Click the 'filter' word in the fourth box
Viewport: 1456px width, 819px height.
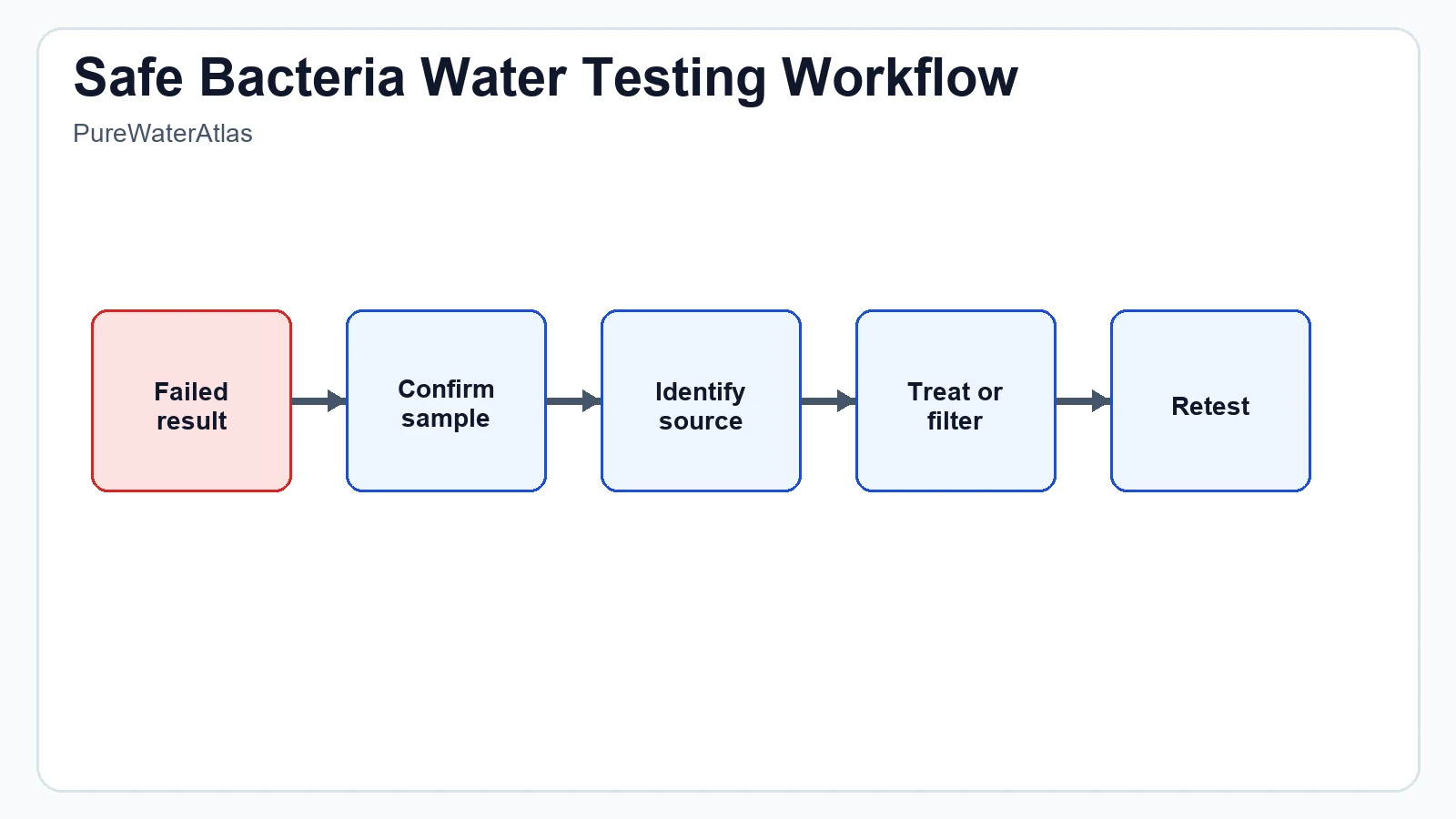(955, 421)
